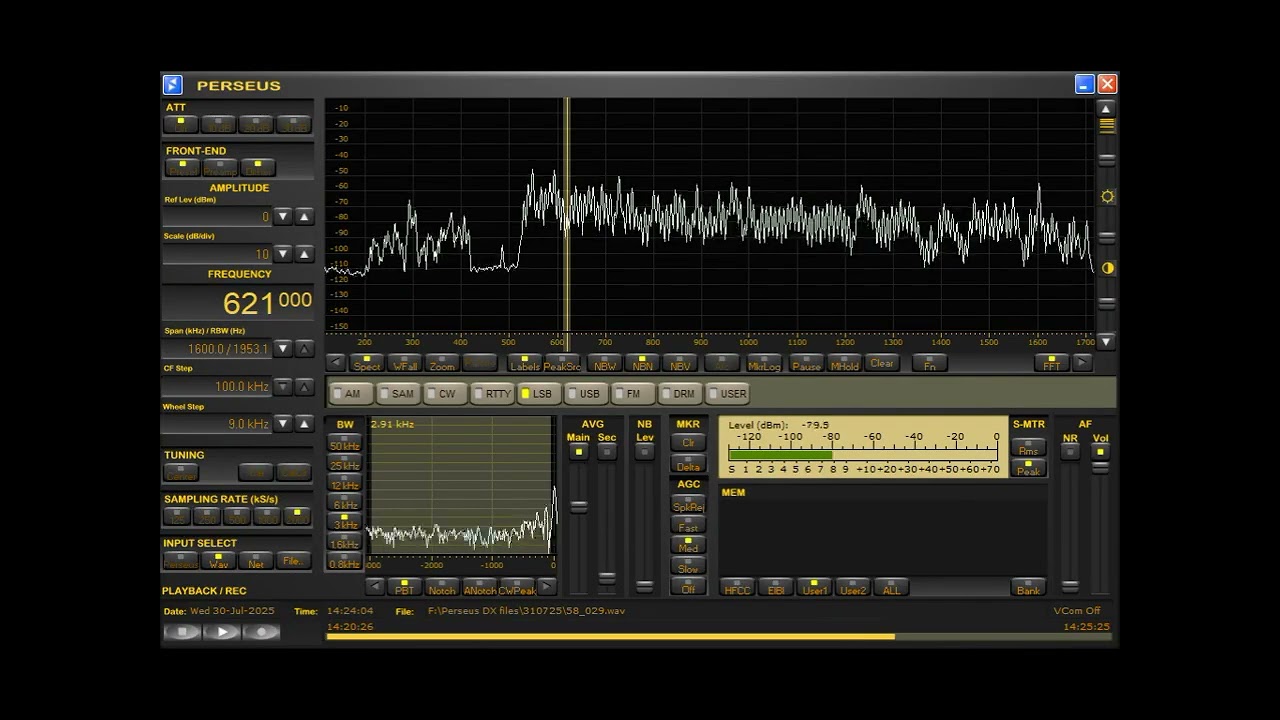This screenshot has height=720, width=1280.
Task: Increase Wheel Step with up arrow
Action: (x=304, y=424)
